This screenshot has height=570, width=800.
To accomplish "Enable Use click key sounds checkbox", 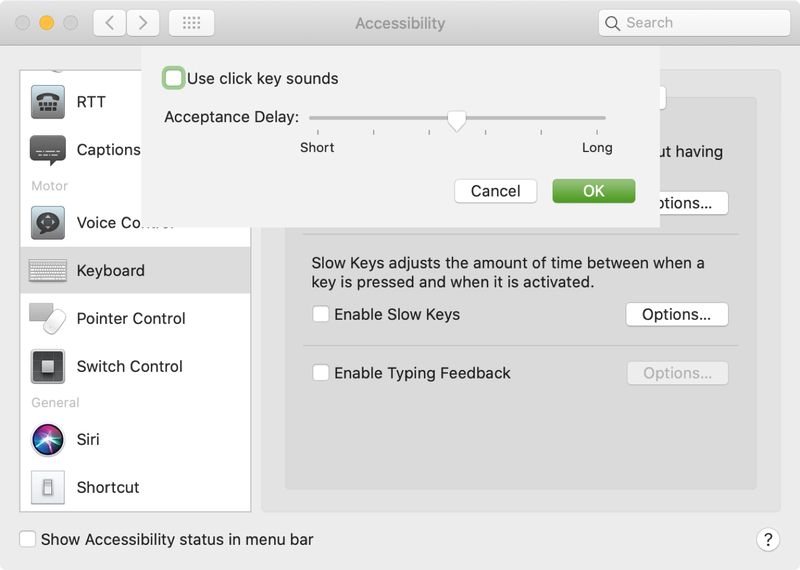I will [x=173, y=78].
